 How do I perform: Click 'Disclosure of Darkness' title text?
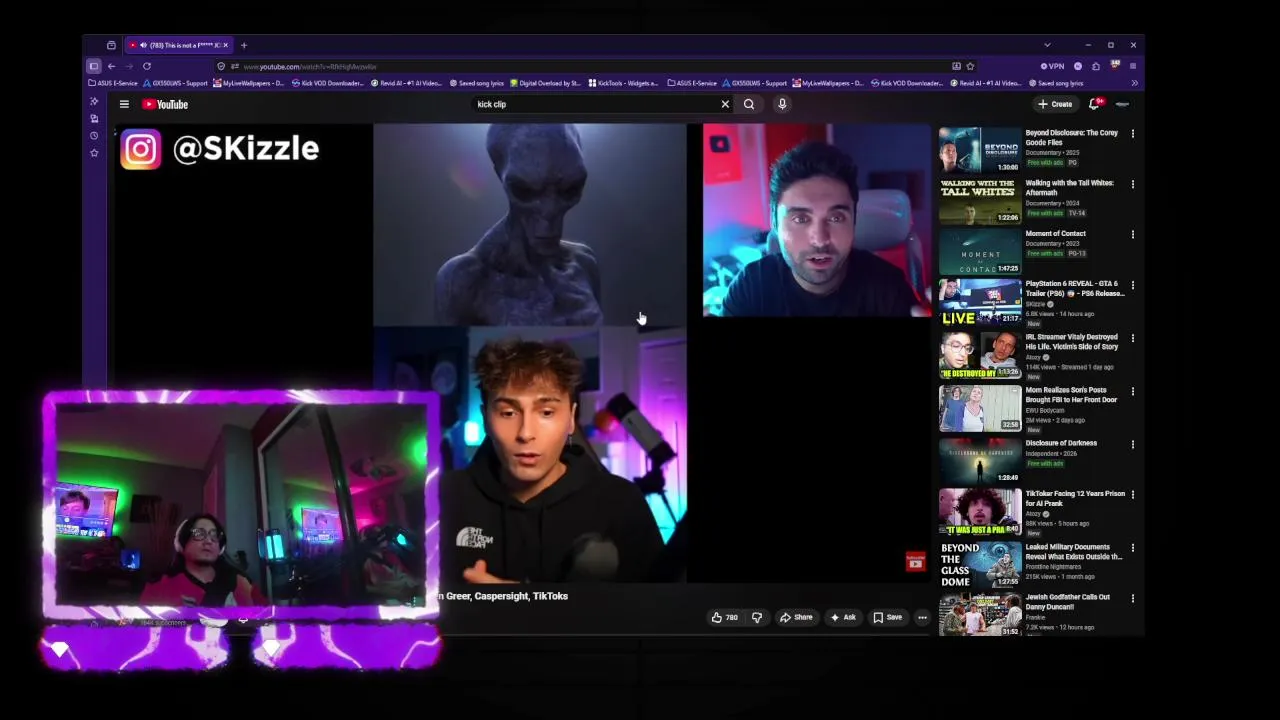point(1061,443)
